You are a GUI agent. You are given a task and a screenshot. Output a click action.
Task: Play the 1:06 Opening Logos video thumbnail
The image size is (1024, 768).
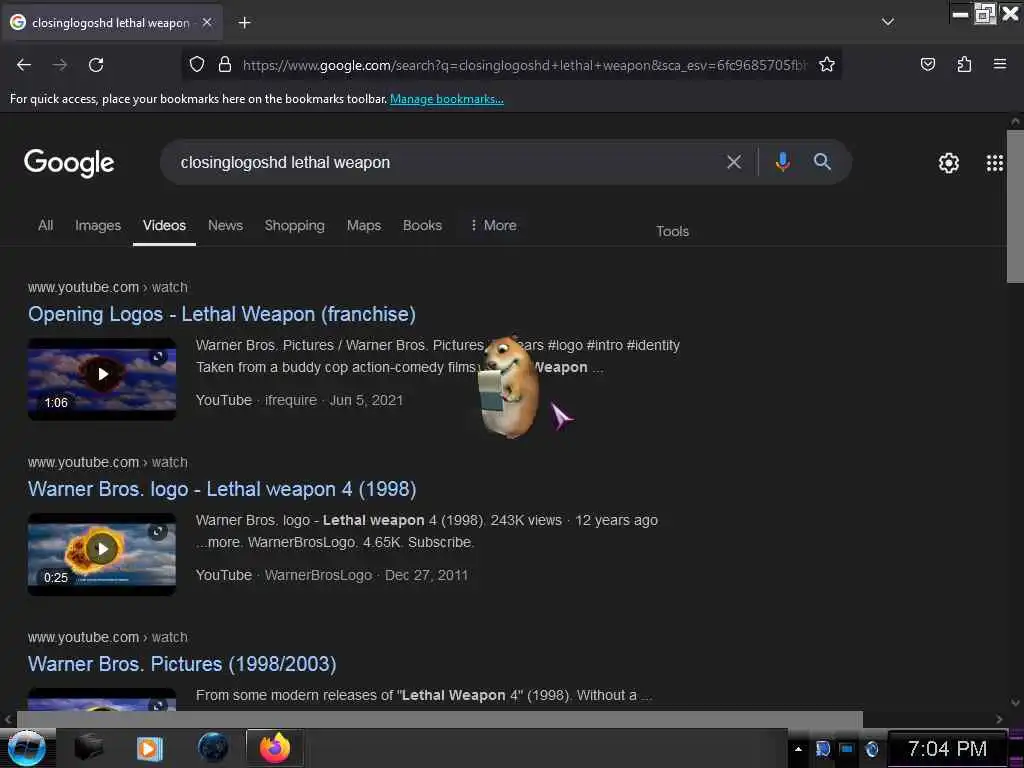point(102,379)
